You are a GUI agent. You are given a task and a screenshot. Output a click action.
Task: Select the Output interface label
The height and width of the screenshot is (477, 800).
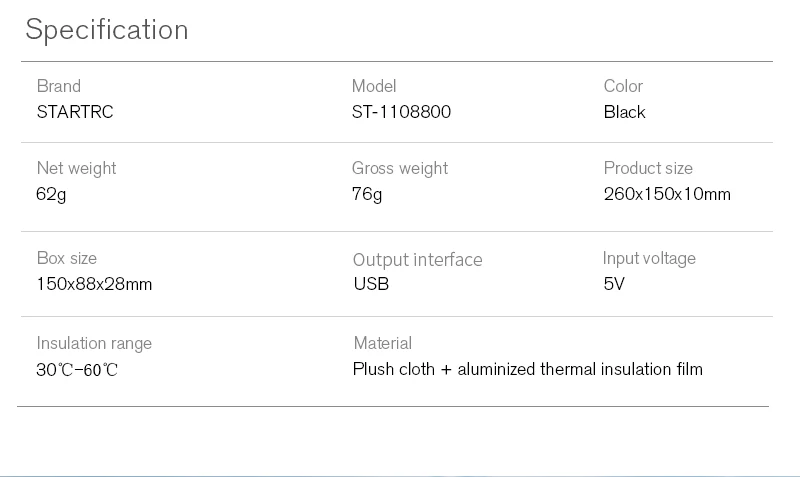[417, 260]
